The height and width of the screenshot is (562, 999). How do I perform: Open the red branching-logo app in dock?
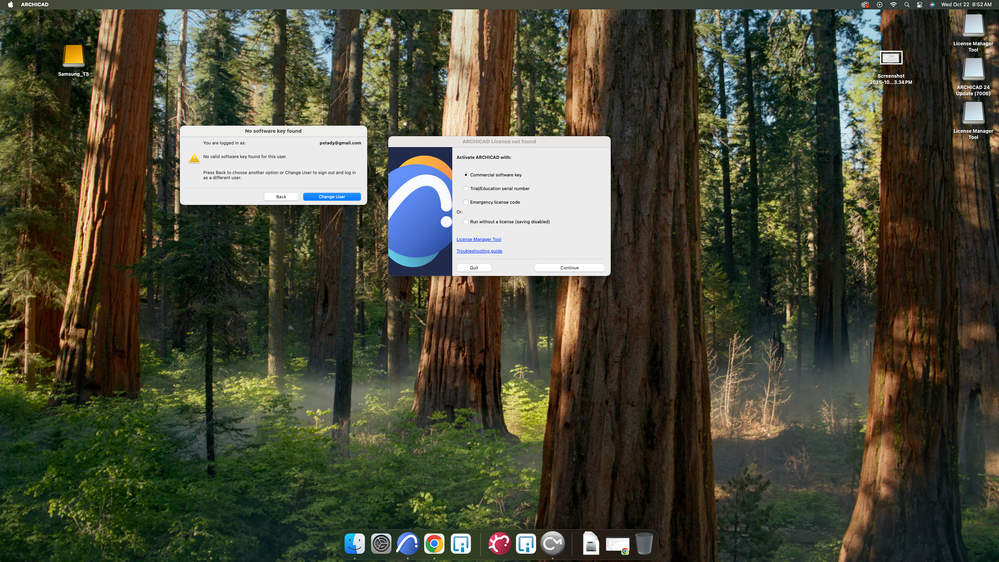(500, 544)
